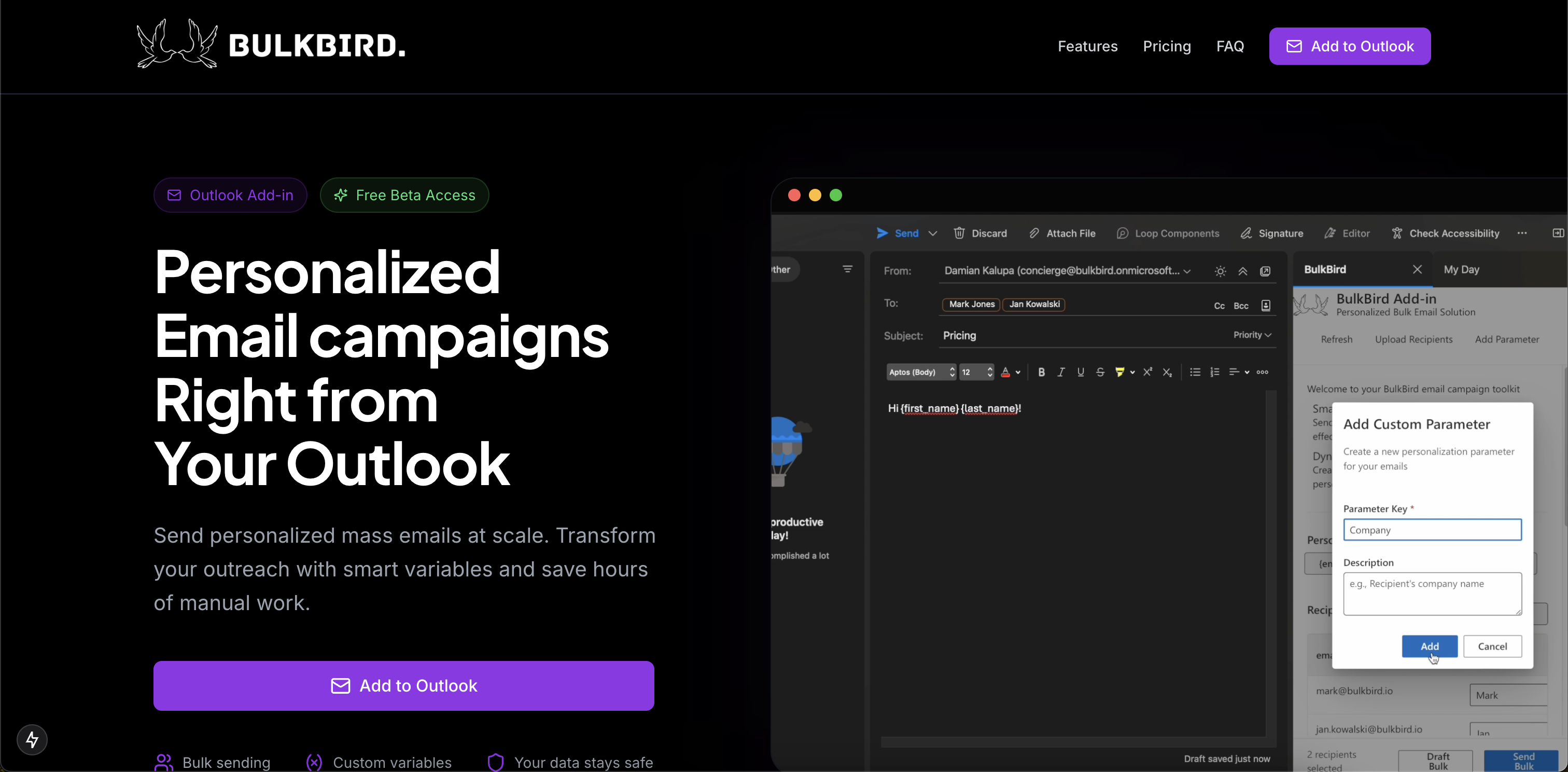This screenshot has height=772, width=1568.
Task: Click the bulleted list icon
Action: pyautogui.click(x=1195, y=372)
